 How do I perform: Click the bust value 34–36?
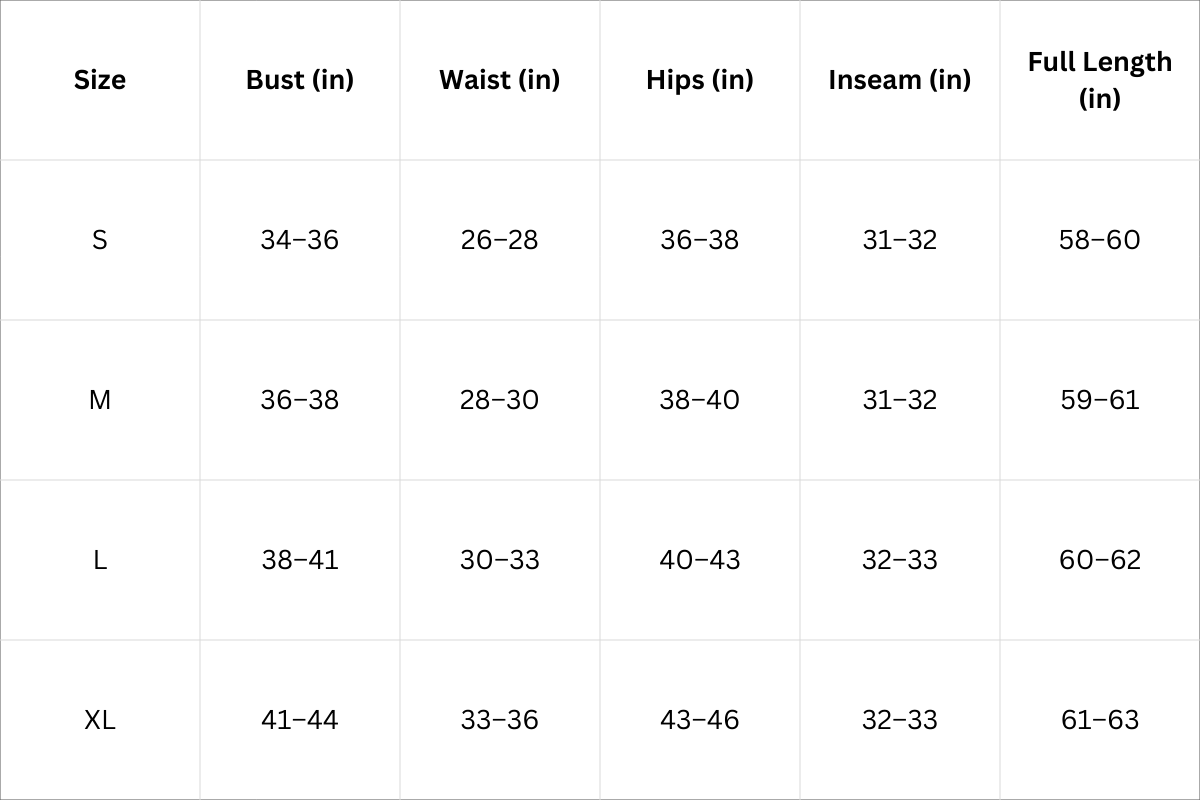[300, 240]
